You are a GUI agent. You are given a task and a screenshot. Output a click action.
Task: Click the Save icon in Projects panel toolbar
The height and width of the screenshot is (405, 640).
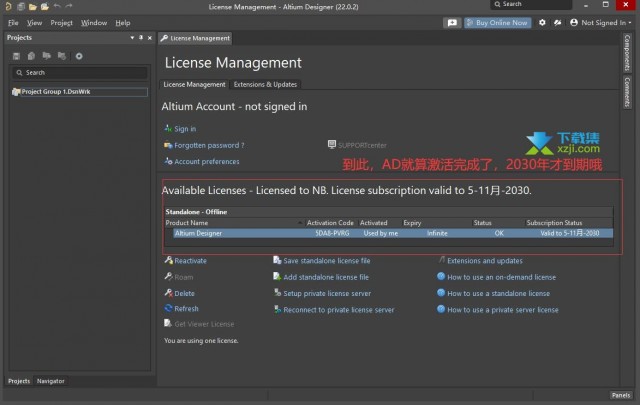click(16, 56)
